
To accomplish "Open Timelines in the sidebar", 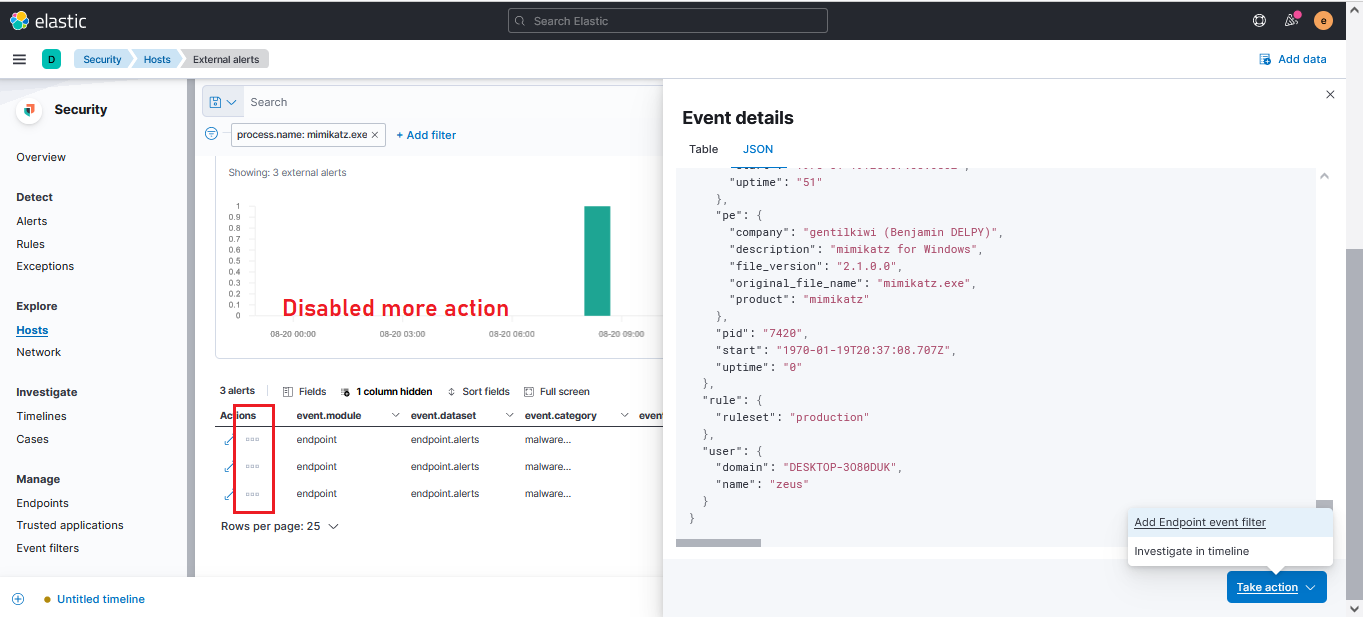I will (41, 416).
